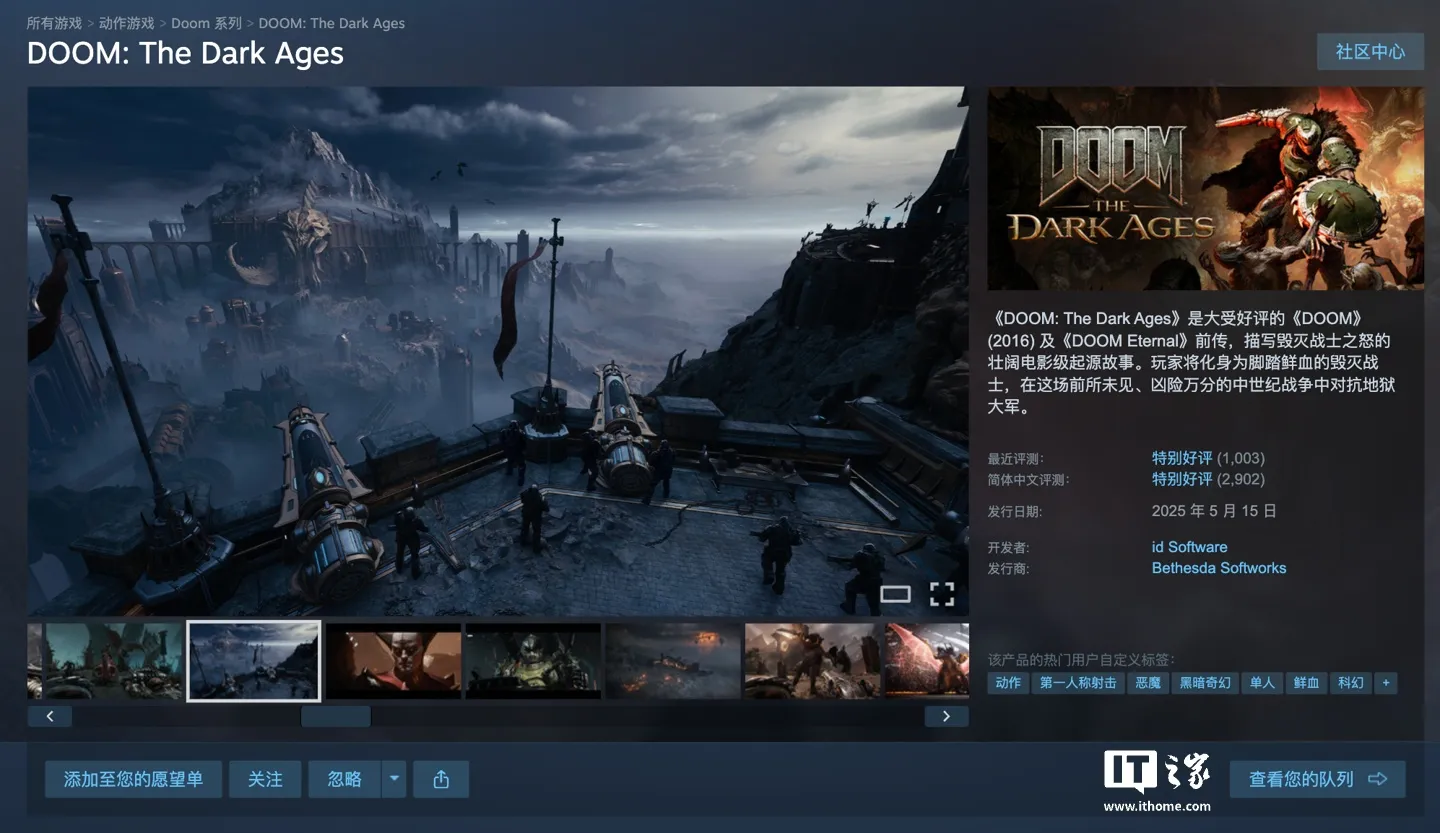Select the currently highlighted rampart overlook thumbnail
Screen dimensions: 1440x833
(254, 661)
